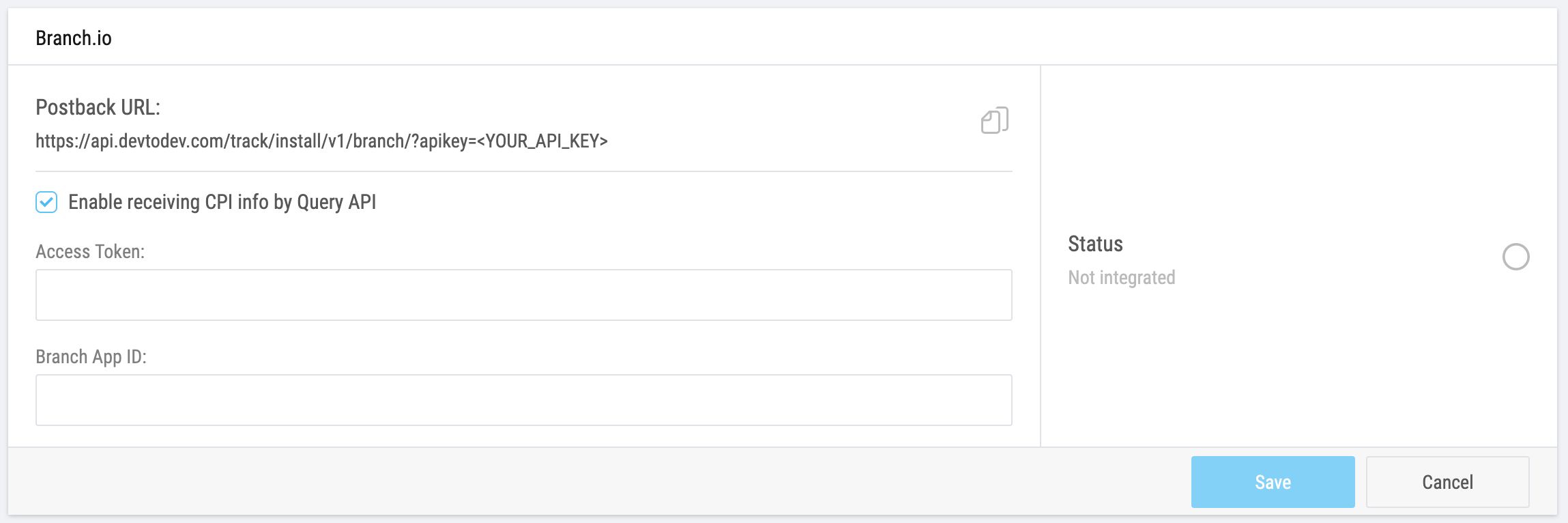Click the Not integrated status text
1568x523 pixels.
[1122, 277]
